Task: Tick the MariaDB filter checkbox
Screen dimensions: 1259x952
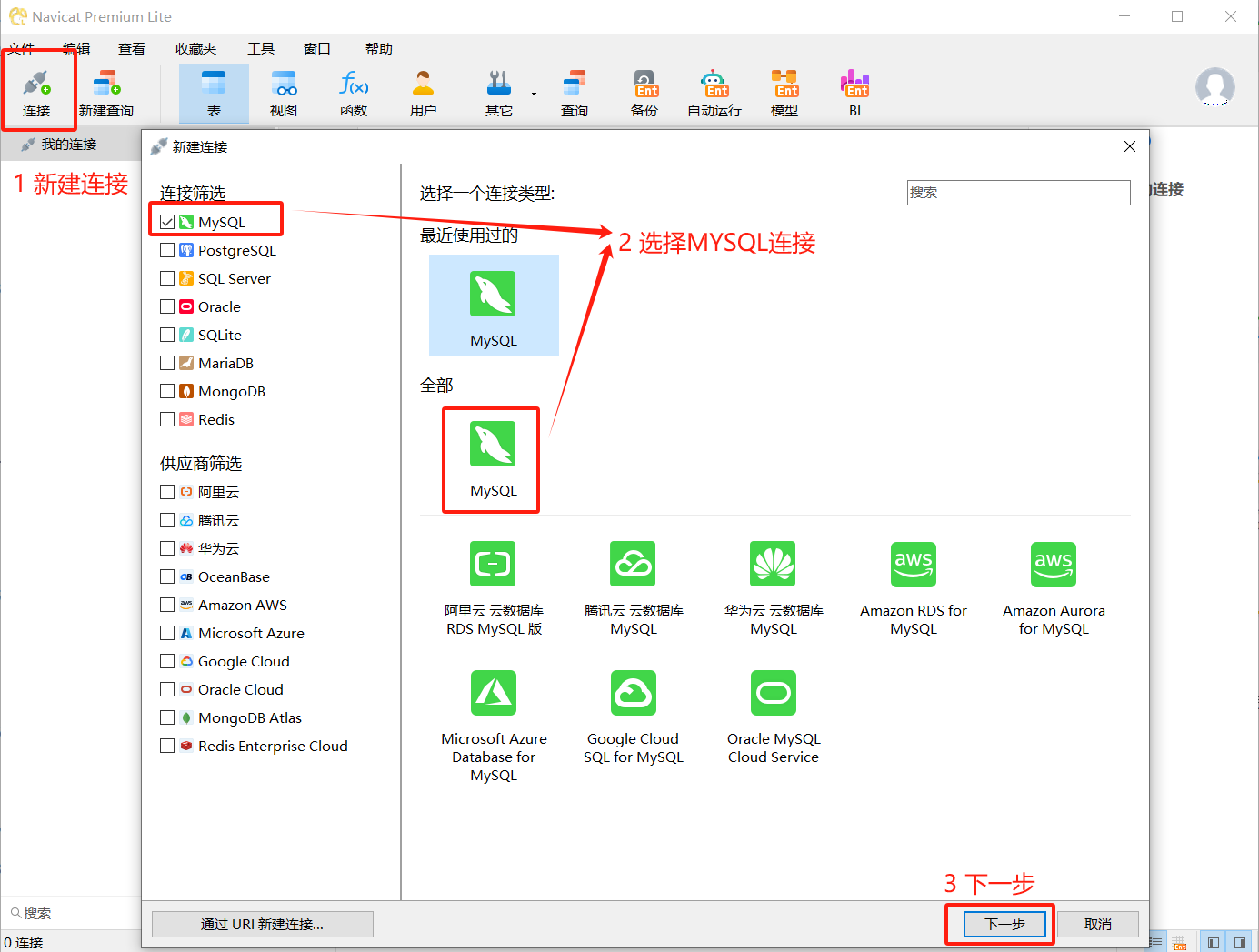Action: pyautogui.click(x=167, y=363)
